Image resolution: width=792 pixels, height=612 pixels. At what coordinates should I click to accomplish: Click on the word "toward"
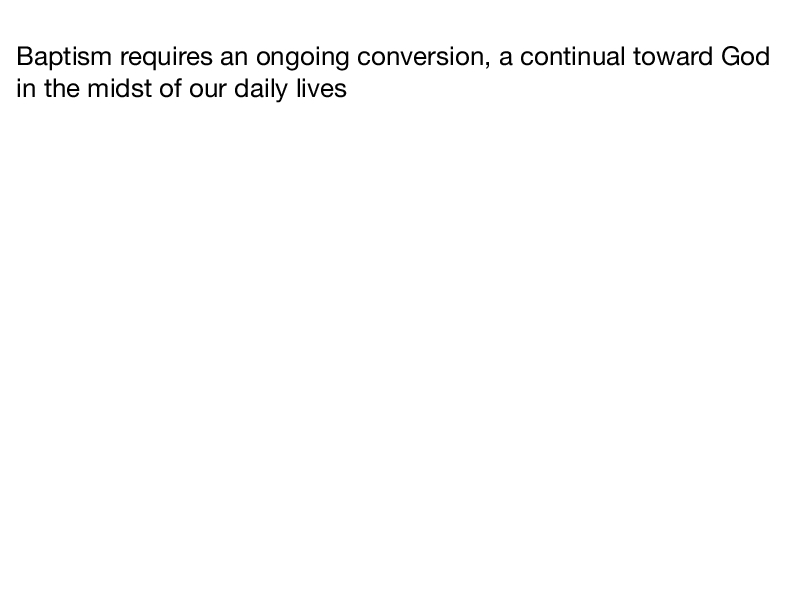[x=673, y=57]
